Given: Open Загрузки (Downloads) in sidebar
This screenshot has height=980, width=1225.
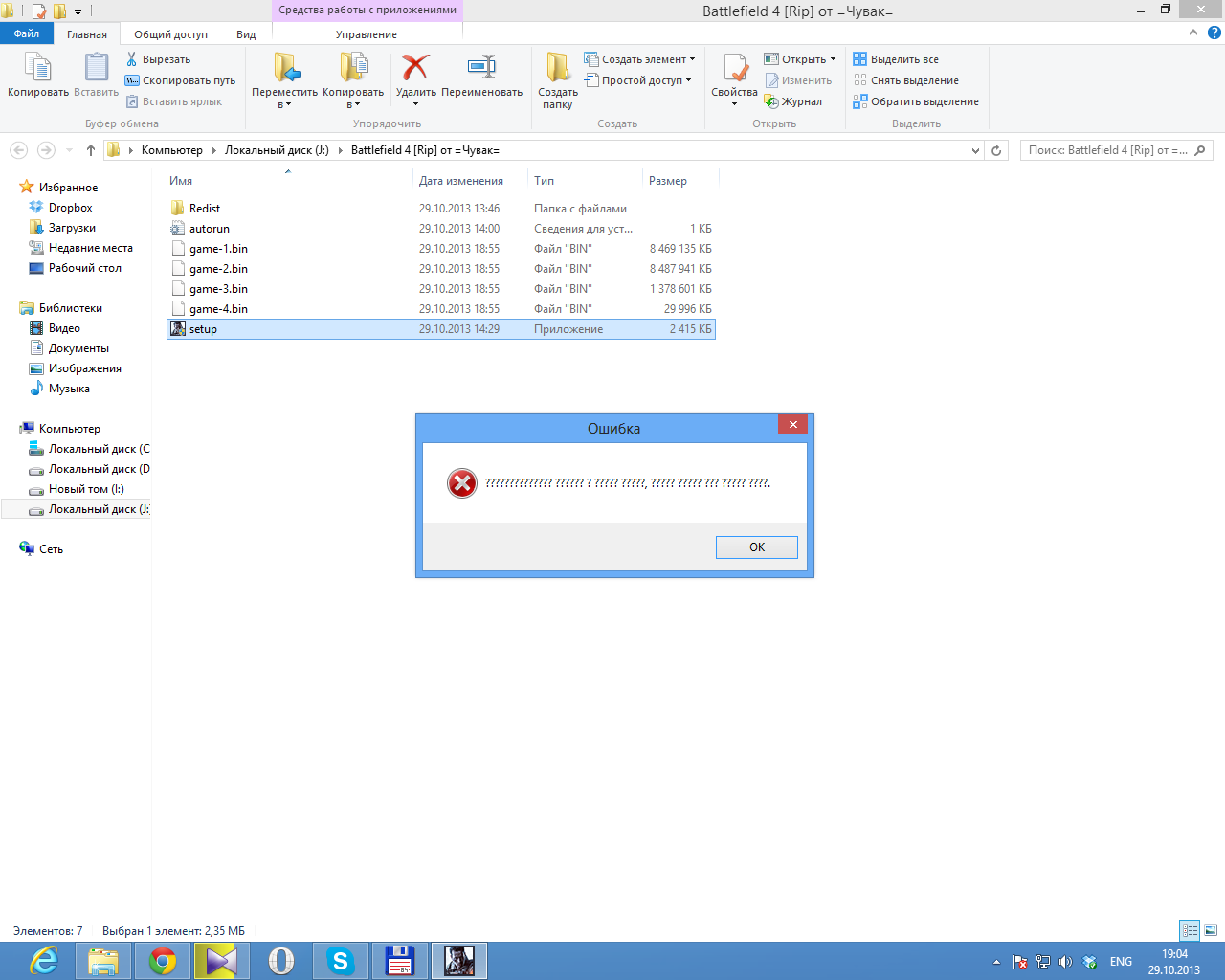Looking at the screenshot, I should tap(72, 228).
